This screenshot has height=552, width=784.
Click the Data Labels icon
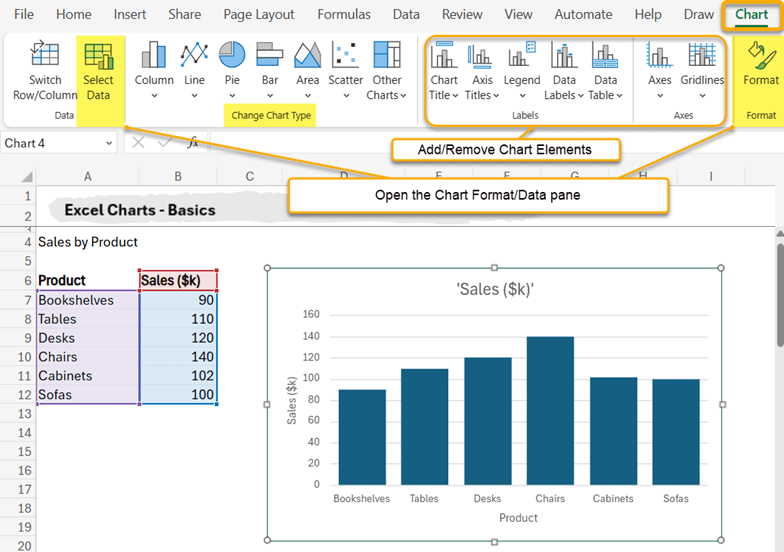pos(564,54)
